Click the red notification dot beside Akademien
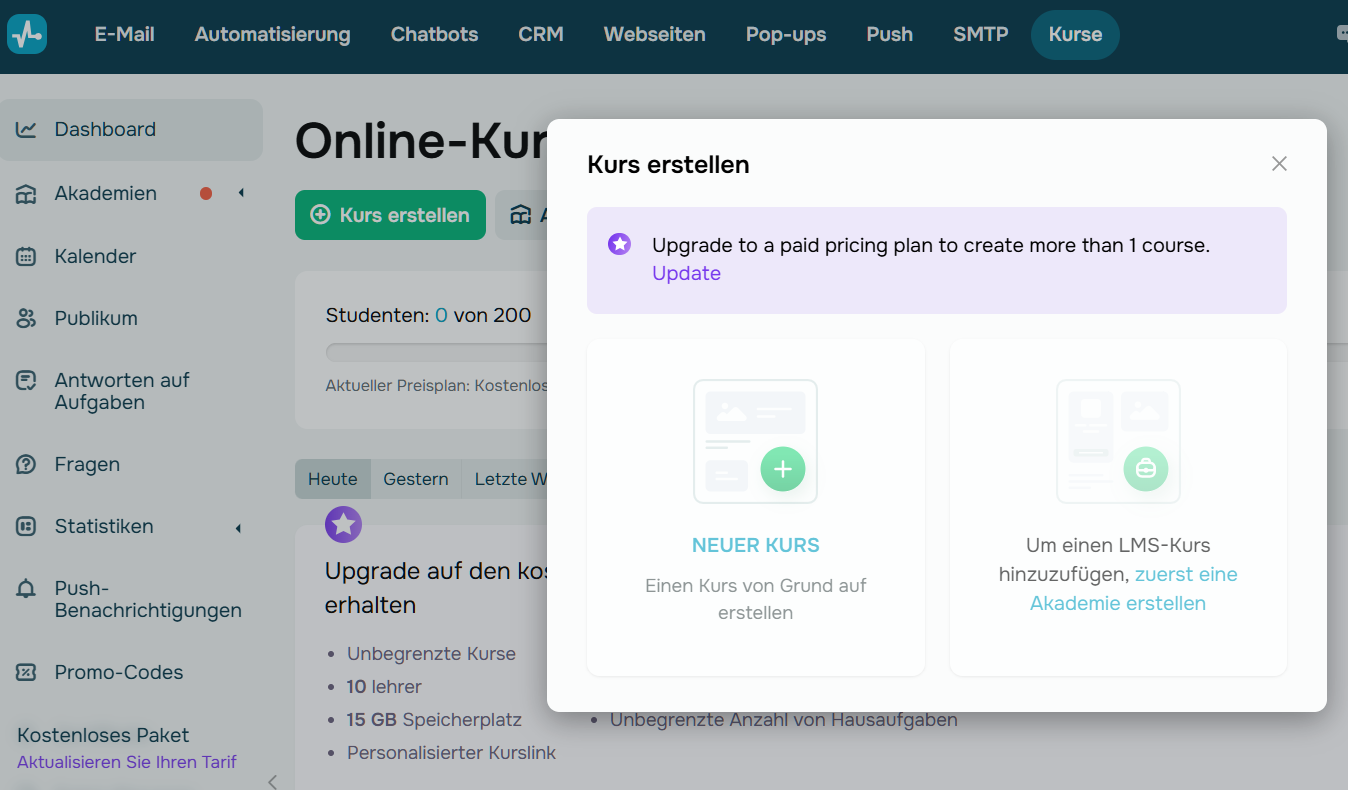This screenshot has height=790, width=1348. click(x=206, y=193)
